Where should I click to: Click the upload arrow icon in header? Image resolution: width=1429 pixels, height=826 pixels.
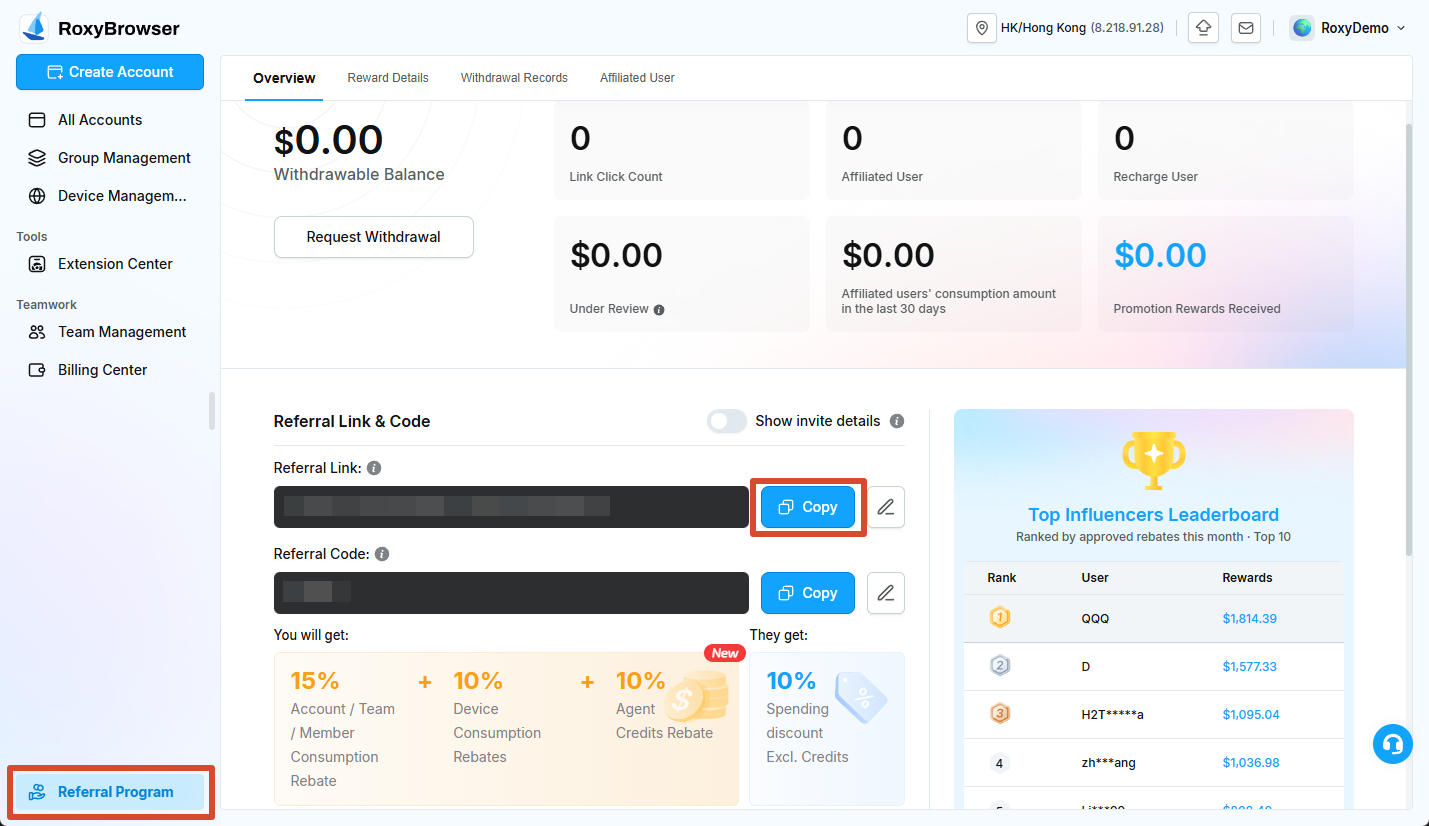(1203, 28)
